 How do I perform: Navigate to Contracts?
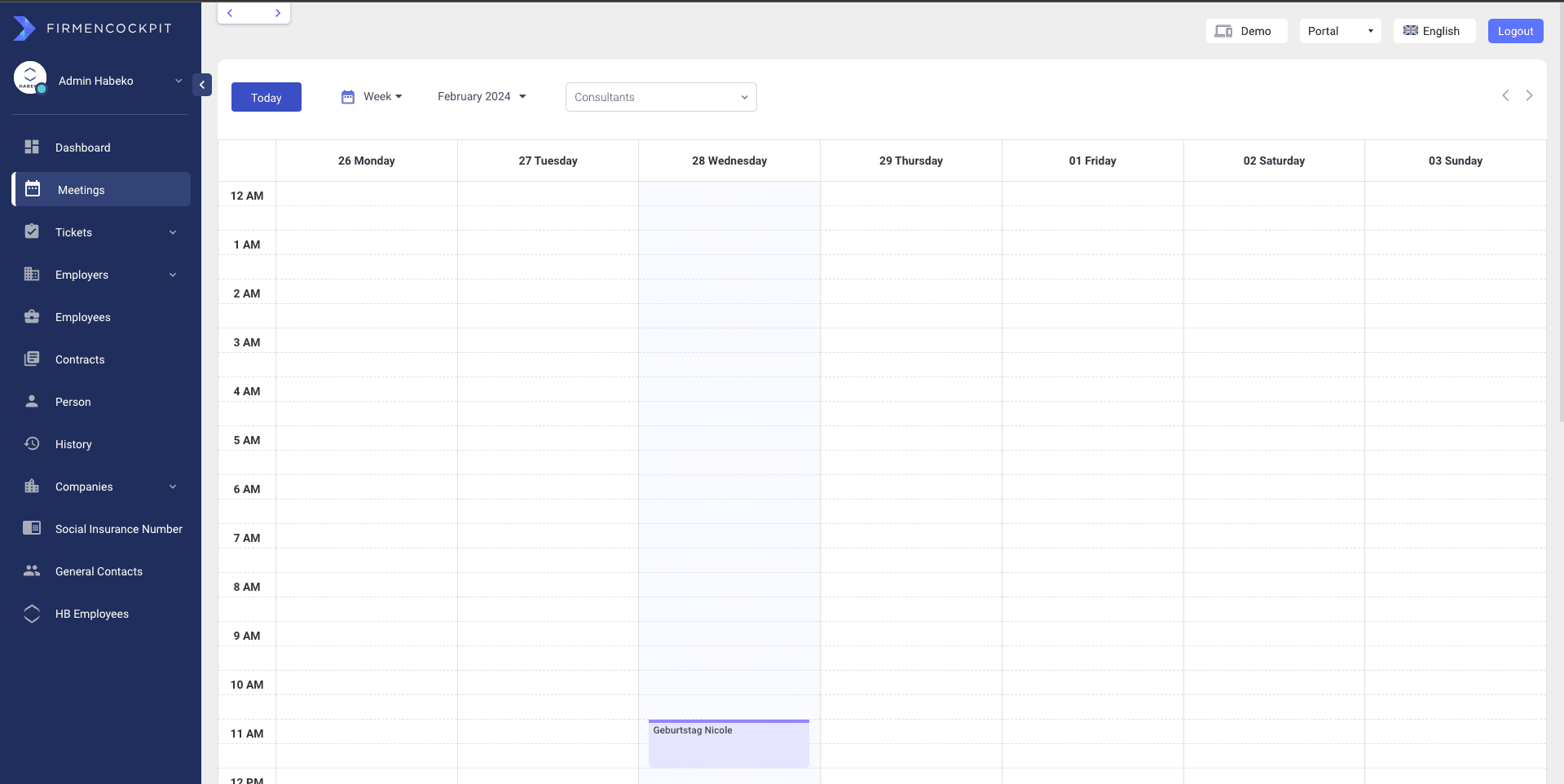click(x=101, y=359)
